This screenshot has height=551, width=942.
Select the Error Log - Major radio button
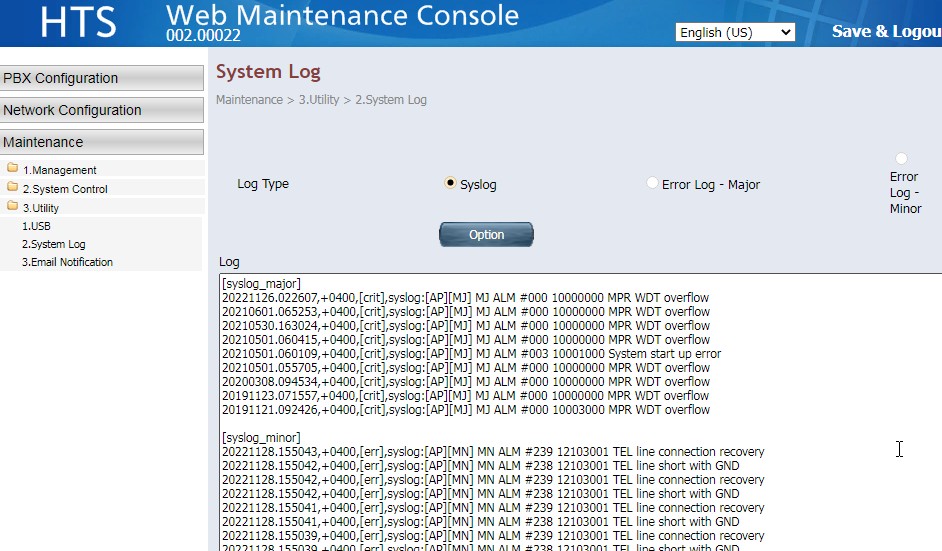[652, 183]
